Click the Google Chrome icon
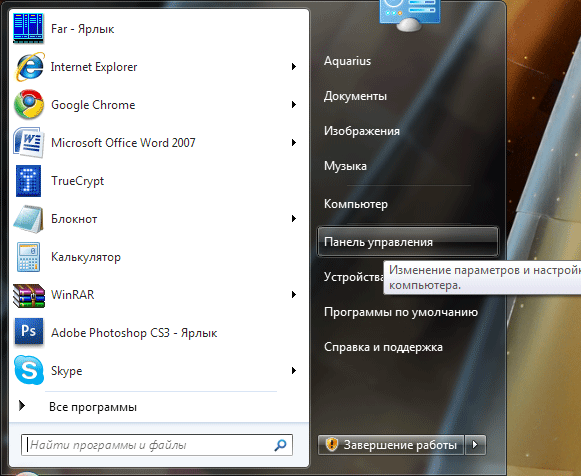 [29, 105]
